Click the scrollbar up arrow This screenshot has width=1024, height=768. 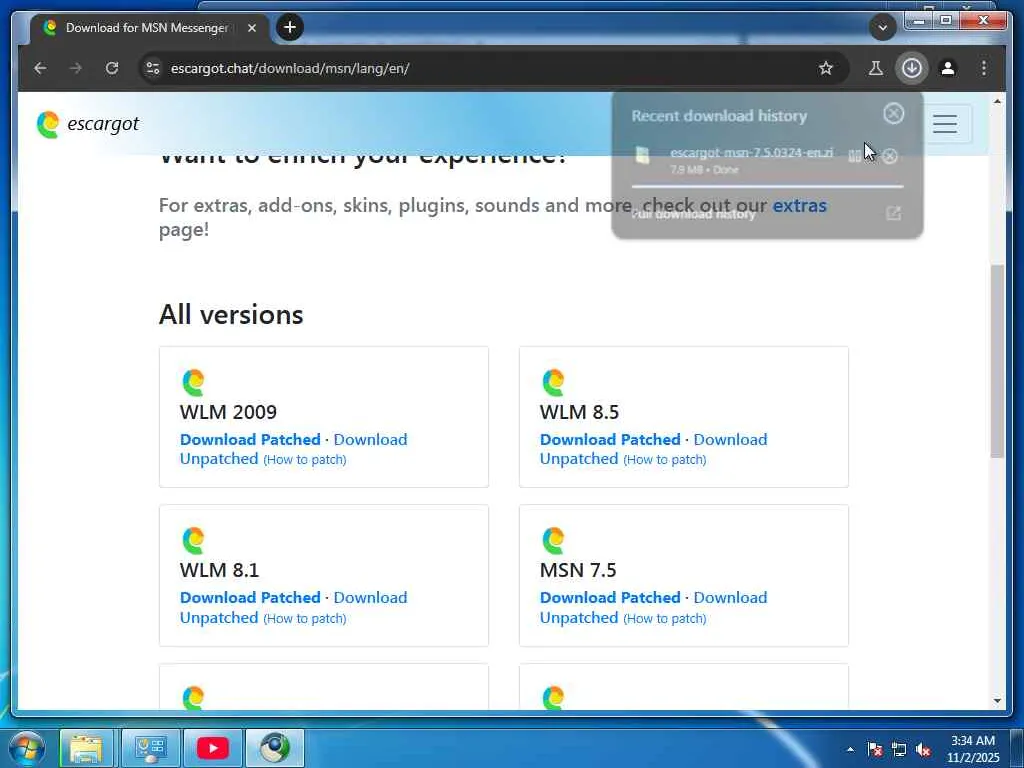pos(997,101)
